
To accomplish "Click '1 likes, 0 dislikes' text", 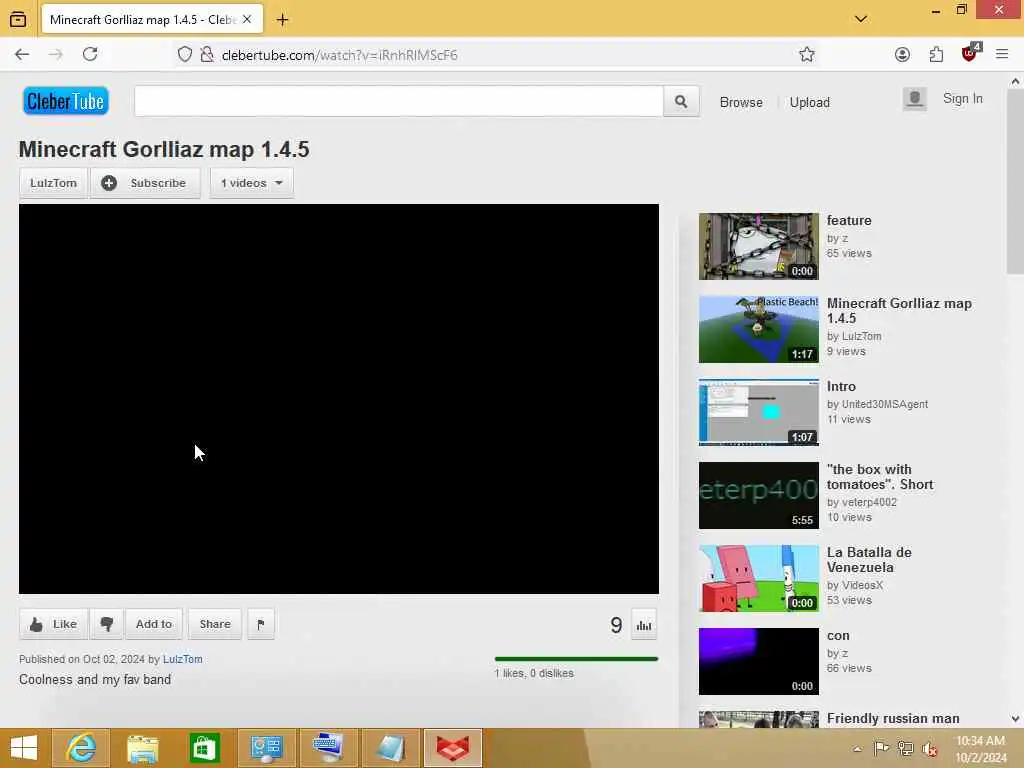I will pyautogui.click(x=534, y=673).
